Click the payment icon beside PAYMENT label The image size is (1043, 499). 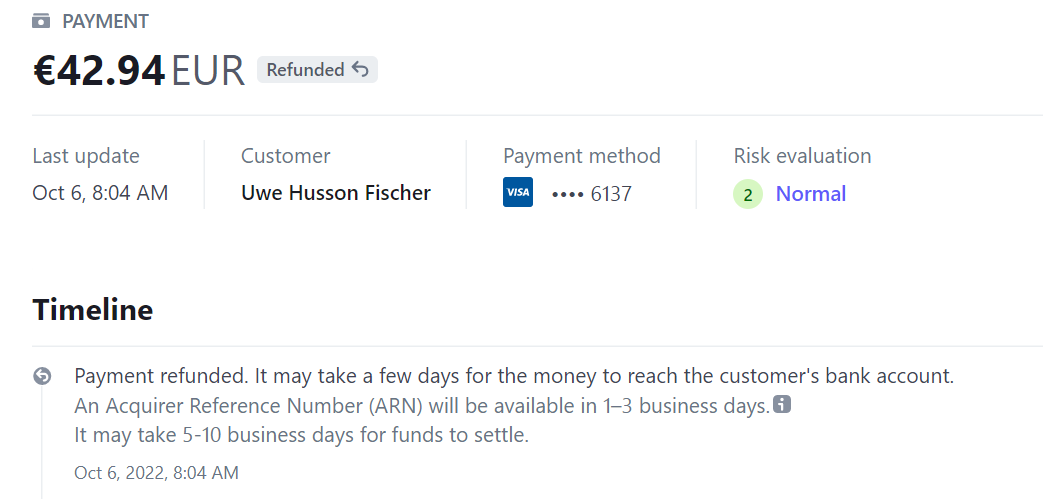(x=41, y=21)
